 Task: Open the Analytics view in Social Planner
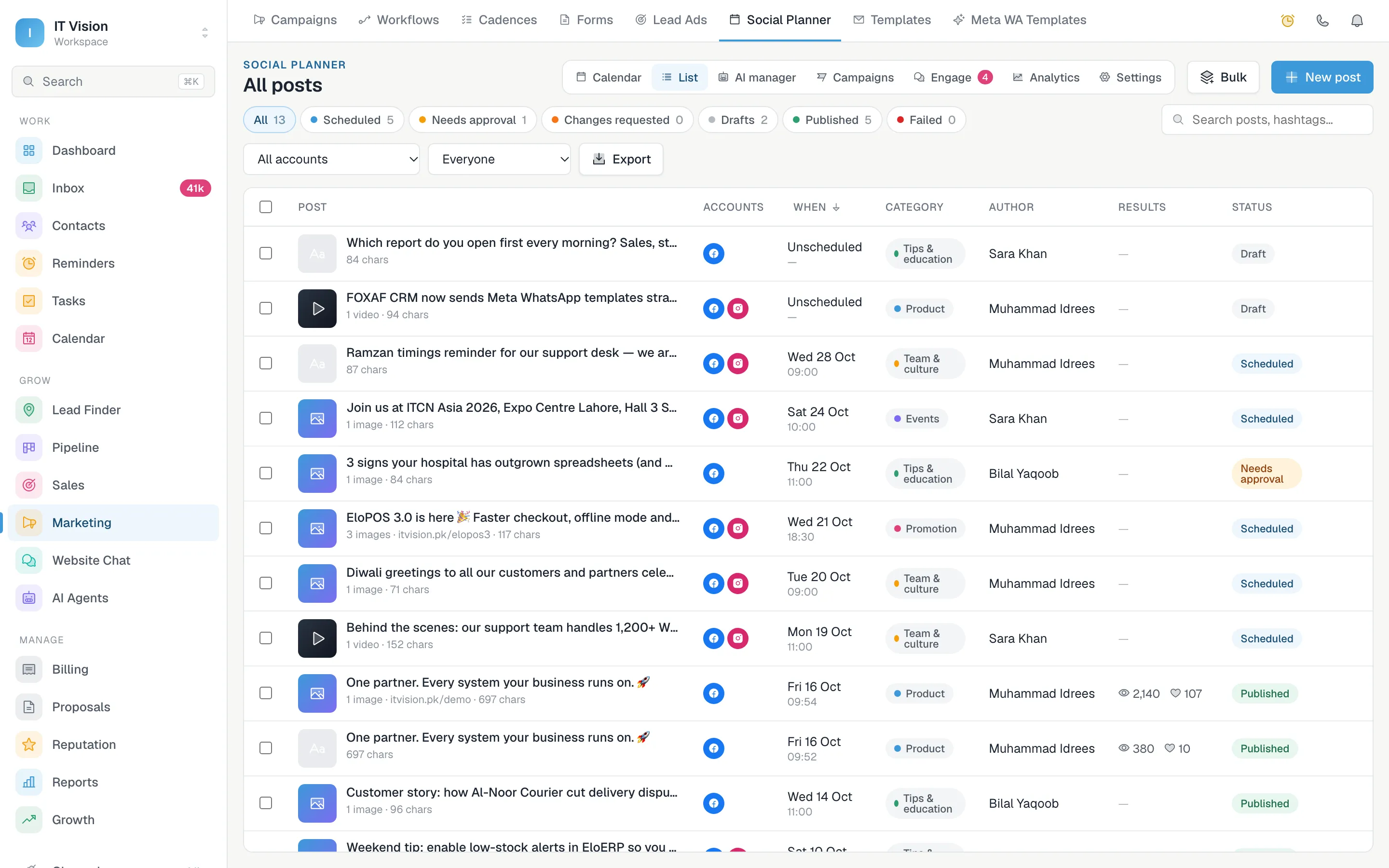[x=1046, y=77]
